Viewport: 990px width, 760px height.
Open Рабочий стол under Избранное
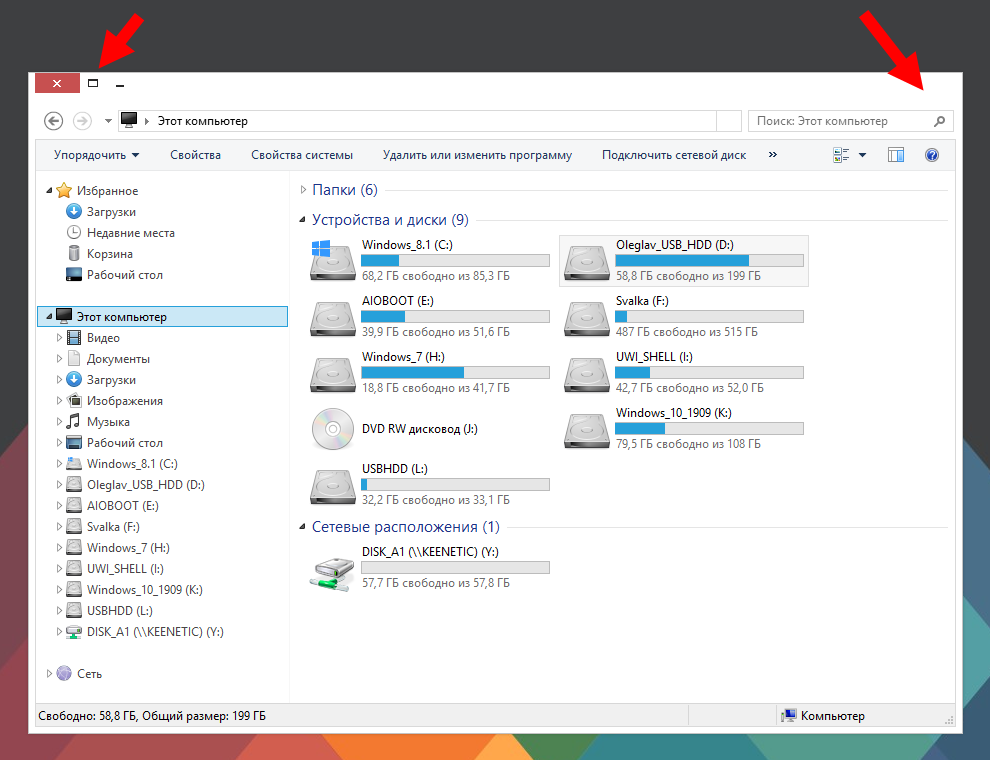[125, 275]
